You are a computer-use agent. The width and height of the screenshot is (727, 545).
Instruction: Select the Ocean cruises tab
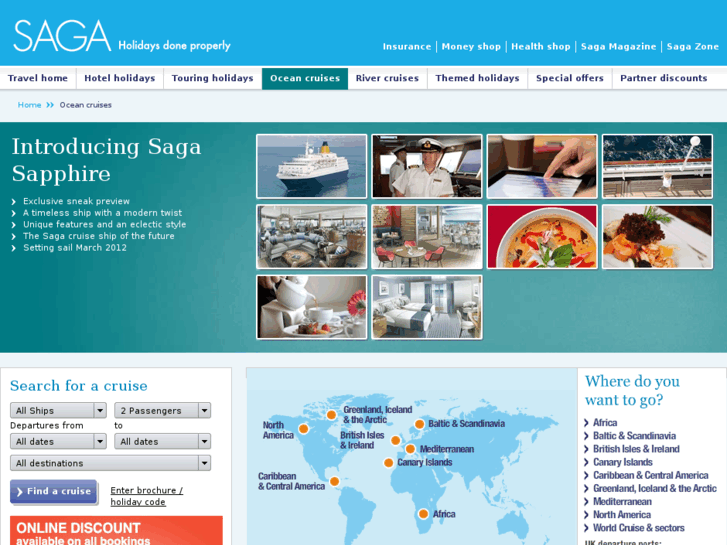(305, 78)
